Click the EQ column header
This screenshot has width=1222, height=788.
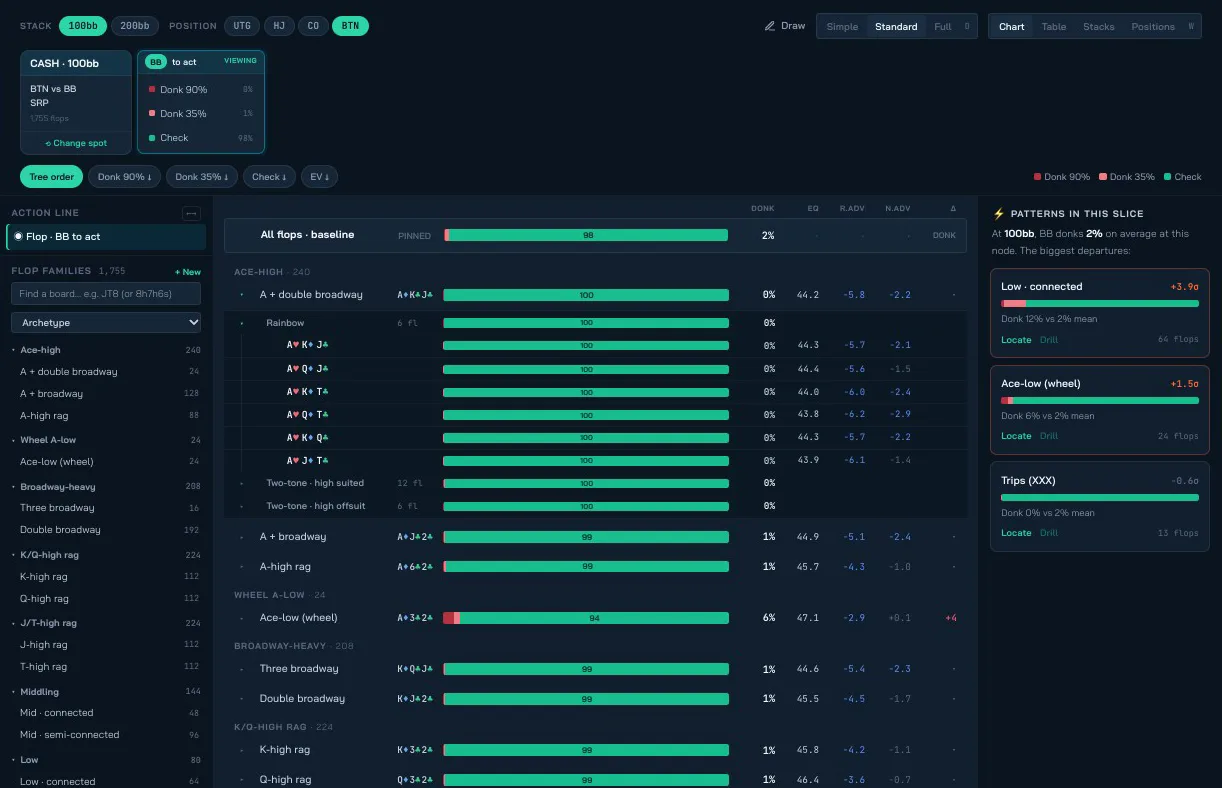(x=813, y=209)
